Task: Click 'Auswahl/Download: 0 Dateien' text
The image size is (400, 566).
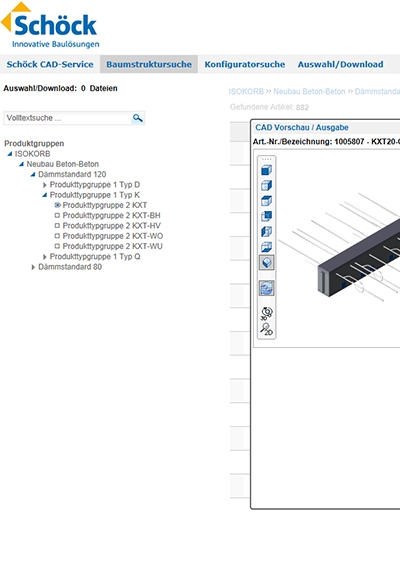Action: [60, 88]
